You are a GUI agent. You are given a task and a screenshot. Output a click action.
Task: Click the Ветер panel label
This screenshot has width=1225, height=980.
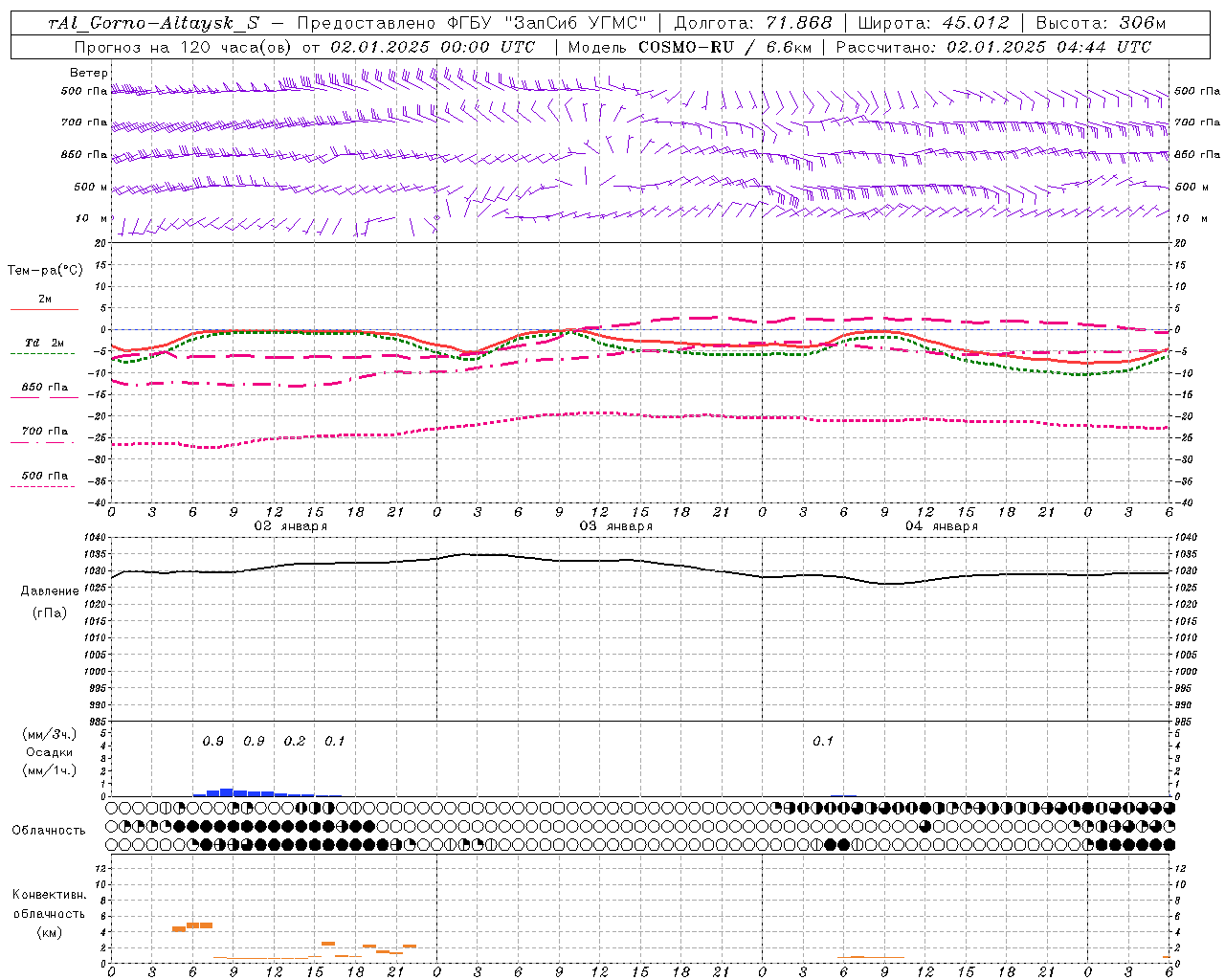click(89, 73)
